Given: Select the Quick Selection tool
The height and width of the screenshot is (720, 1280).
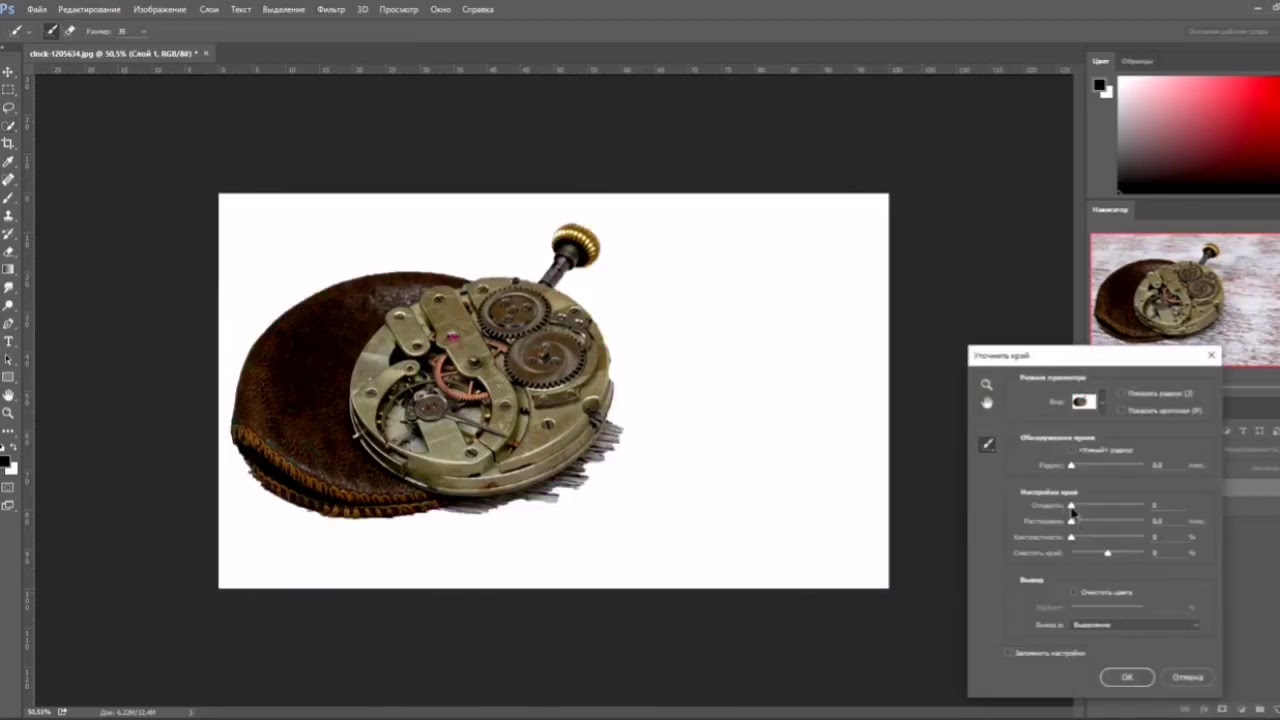Looking at the screenshot, I should coord(8,126).
